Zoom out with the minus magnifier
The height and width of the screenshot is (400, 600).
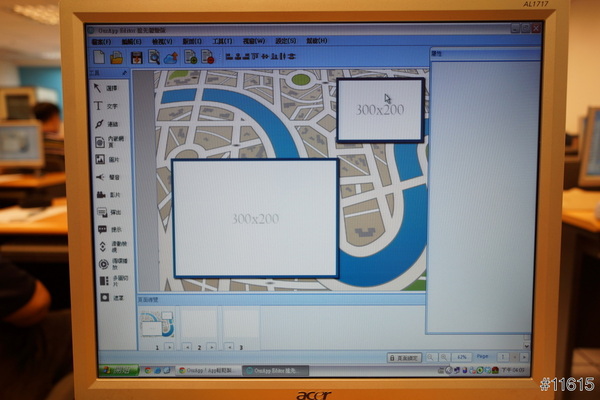click(x=430, y=357)
